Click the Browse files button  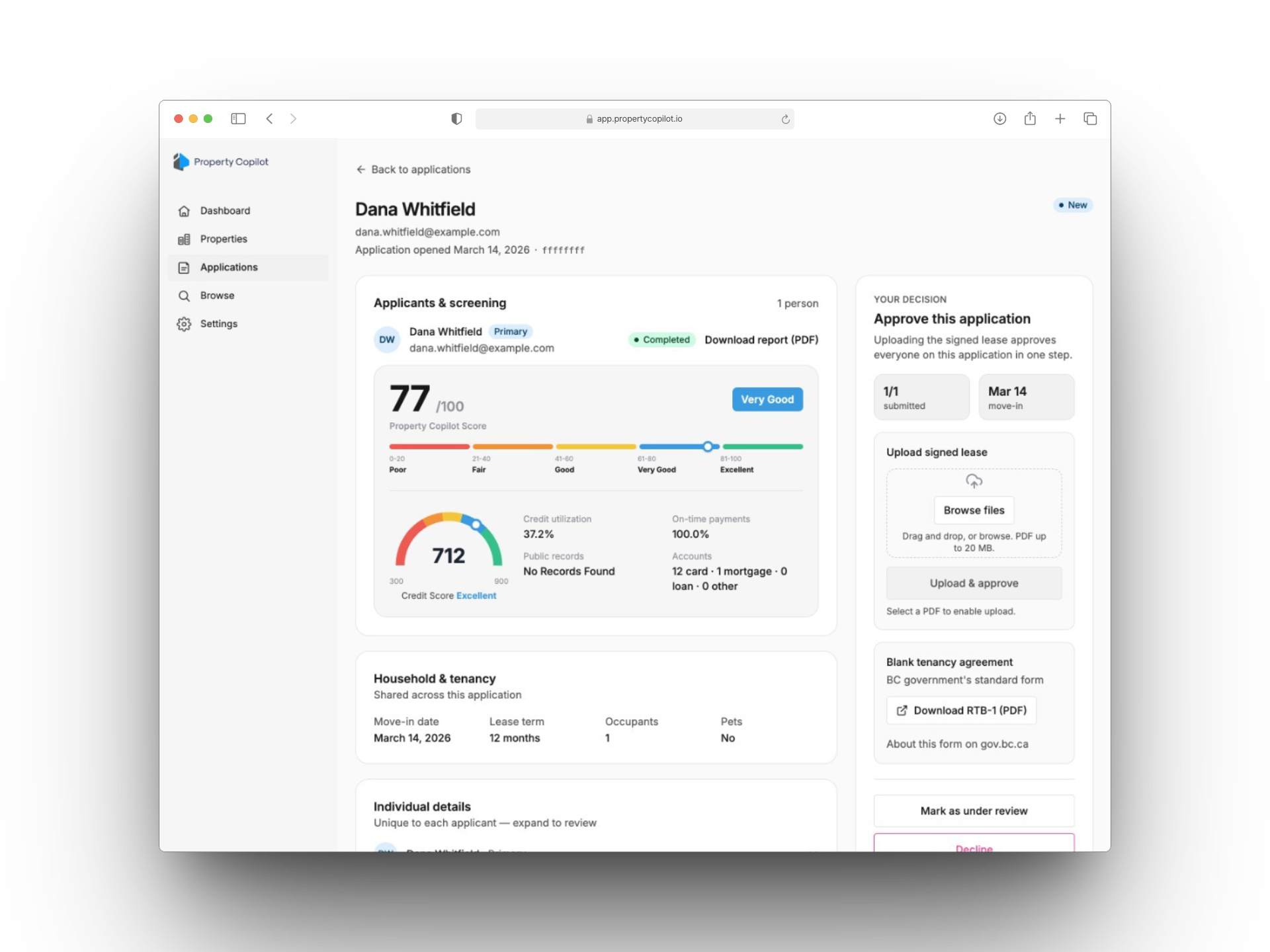[x=974, y=510]
